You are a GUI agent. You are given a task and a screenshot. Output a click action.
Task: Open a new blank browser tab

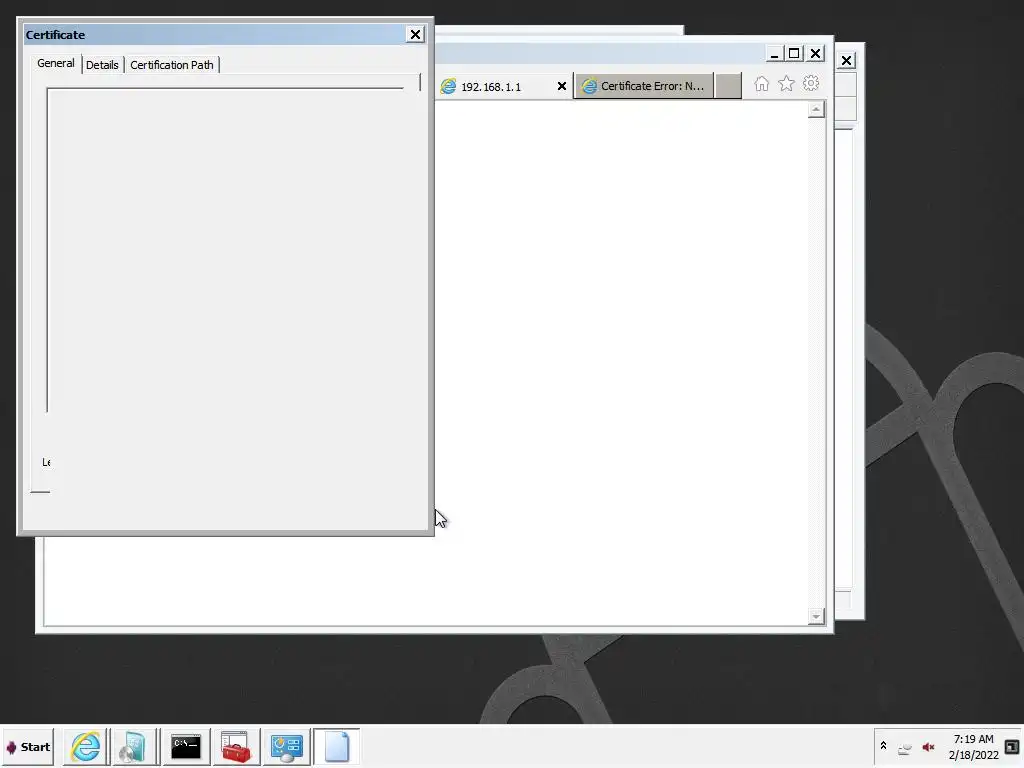coord(728,86)
